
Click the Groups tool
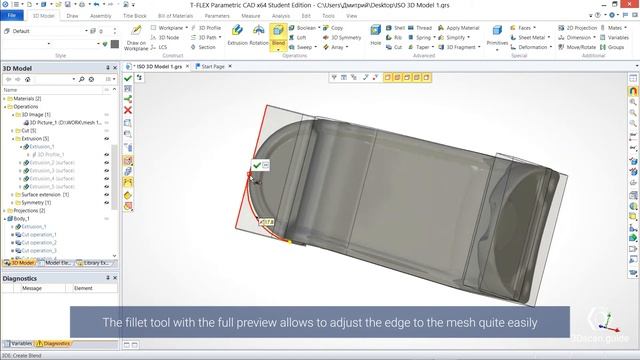612,47
